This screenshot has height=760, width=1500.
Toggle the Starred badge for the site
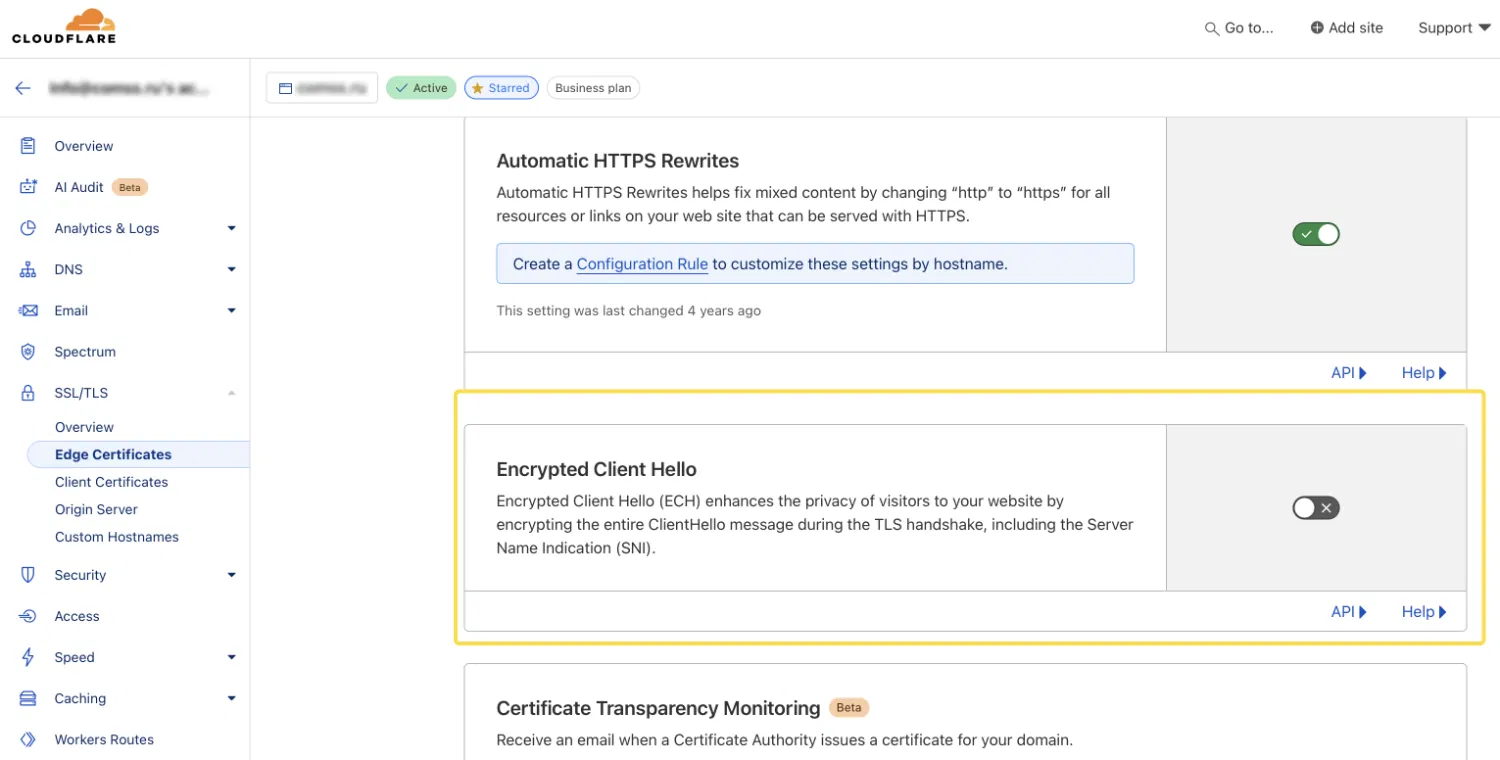(x=501, y=88)
